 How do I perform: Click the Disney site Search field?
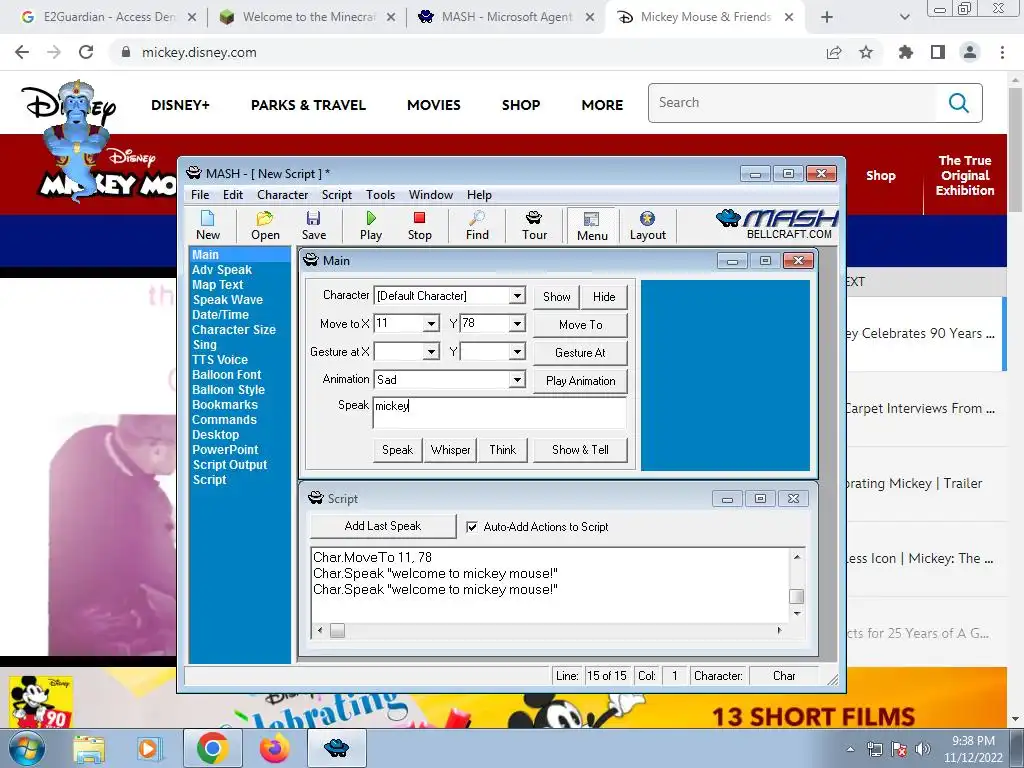coord(793,103)
